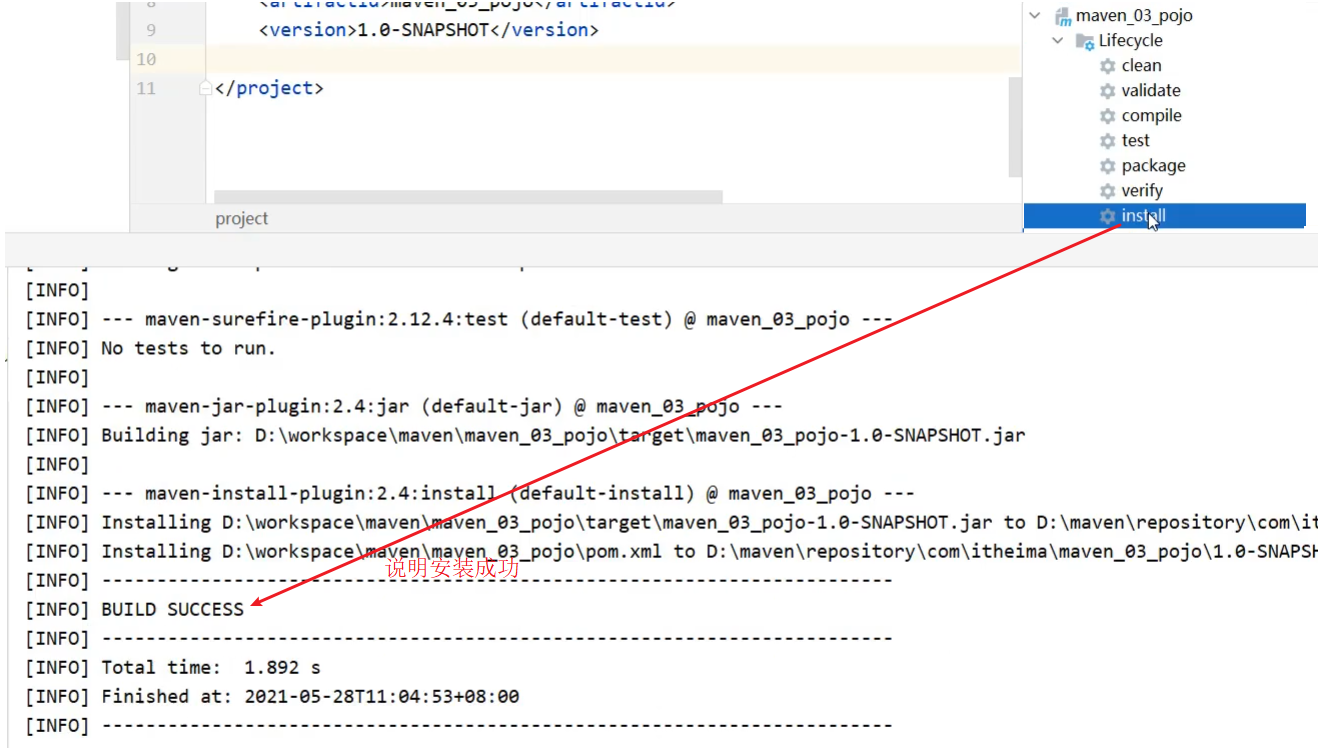The width and height of the screenshot is (1318, 748).
Task: Click the maven_03_pojo Maven module icon
Action: [x=1063, y=16]
